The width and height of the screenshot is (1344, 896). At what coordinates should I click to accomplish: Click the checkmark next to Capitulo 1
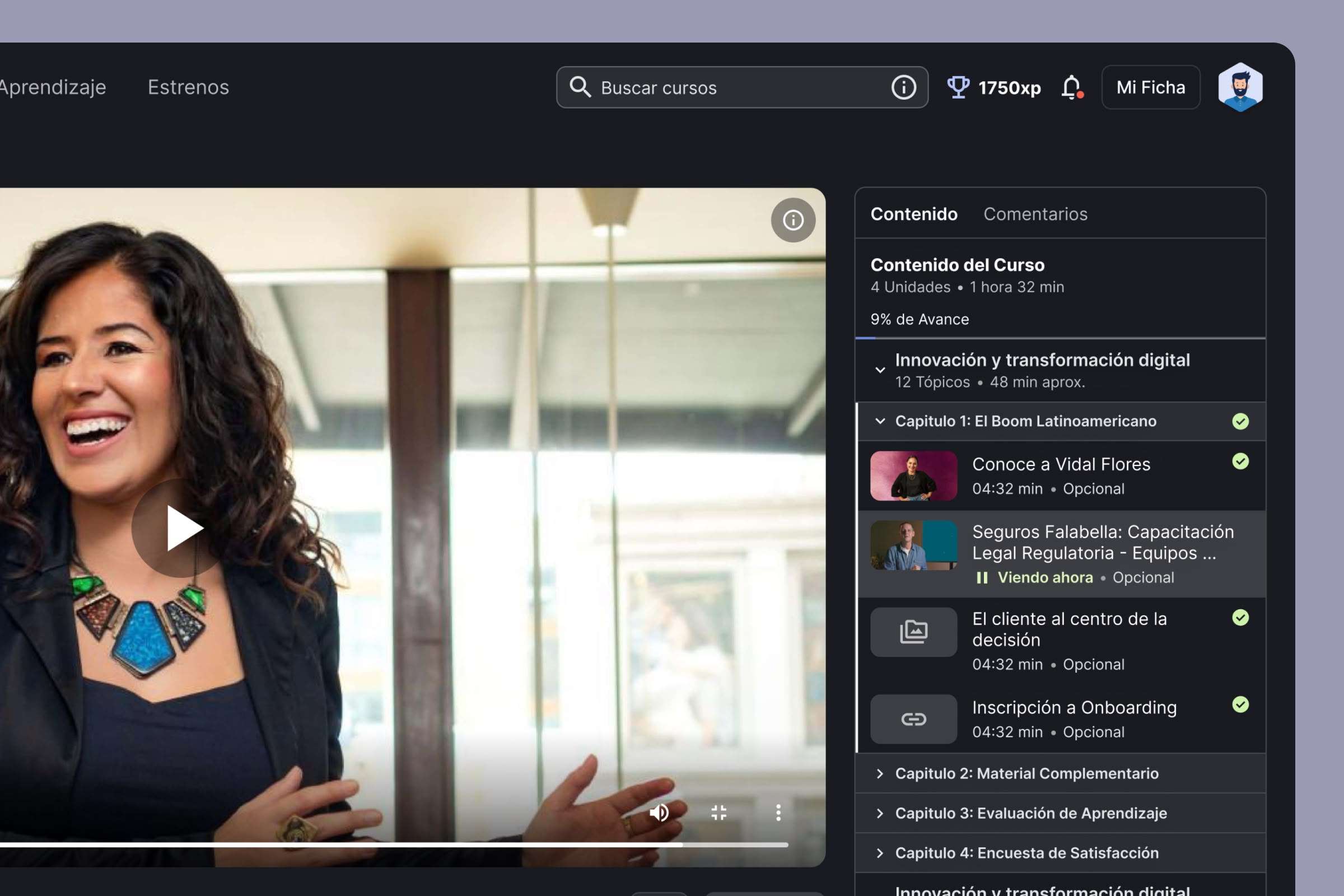[x=1240, y=421]
